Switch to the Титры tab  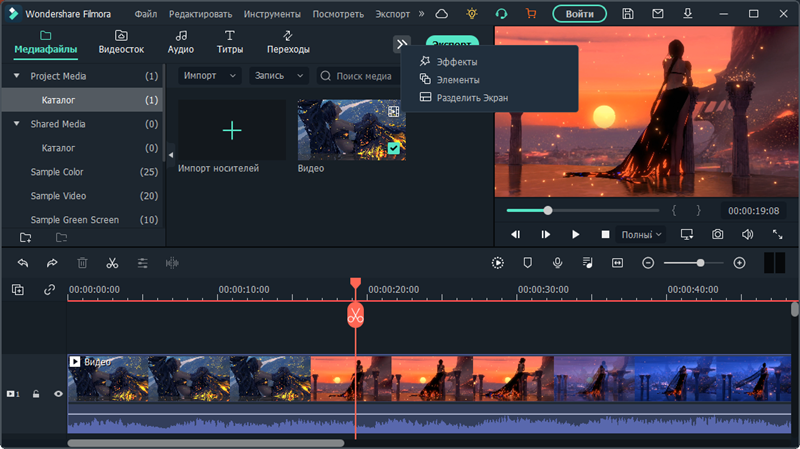click(x=230, y=42)
